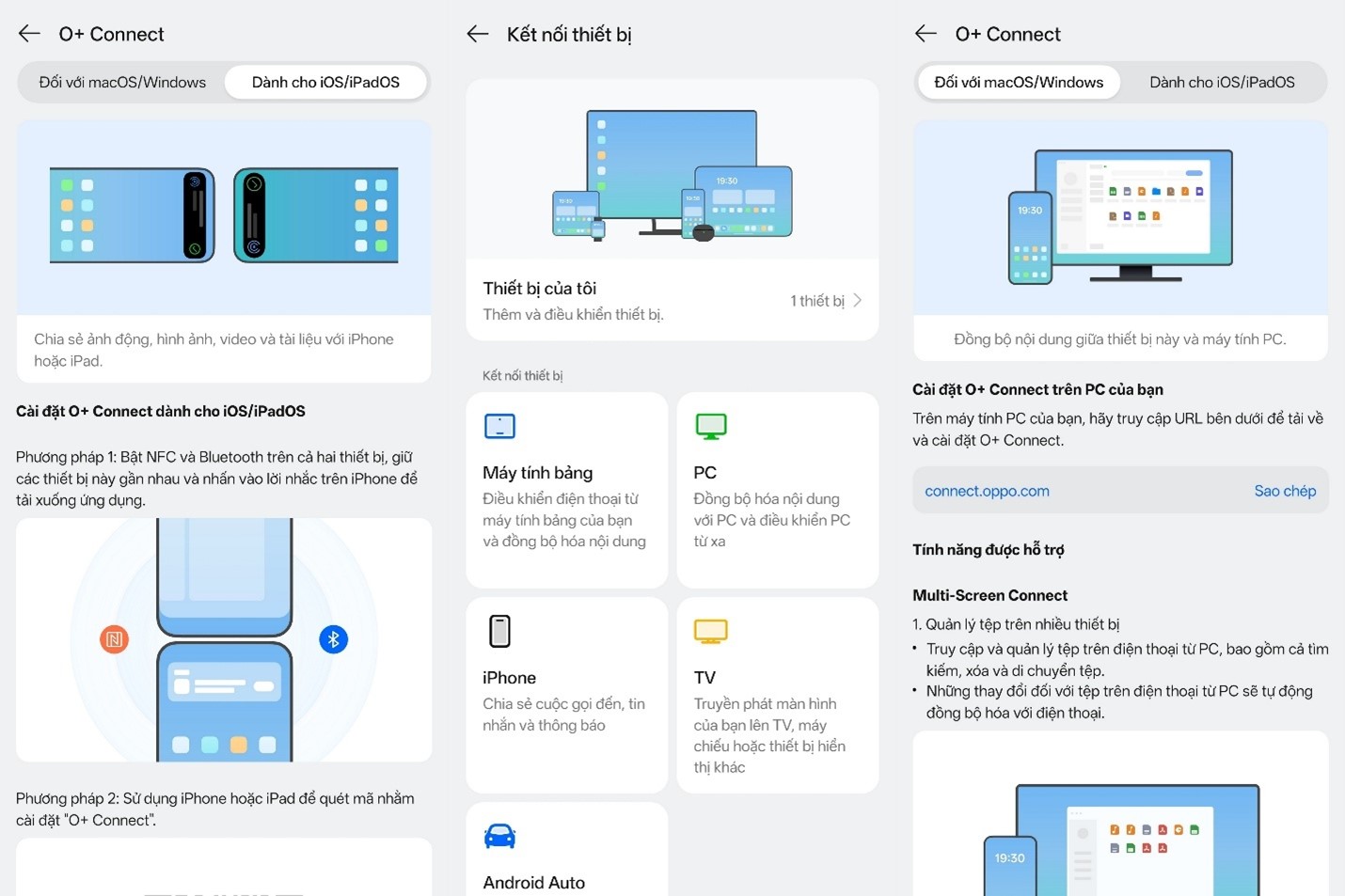The height and width of the screenshot is (896, 1345).
Task: Select the highlighted 'Đối với macOS/Windows' tab
Action: 1018,83
